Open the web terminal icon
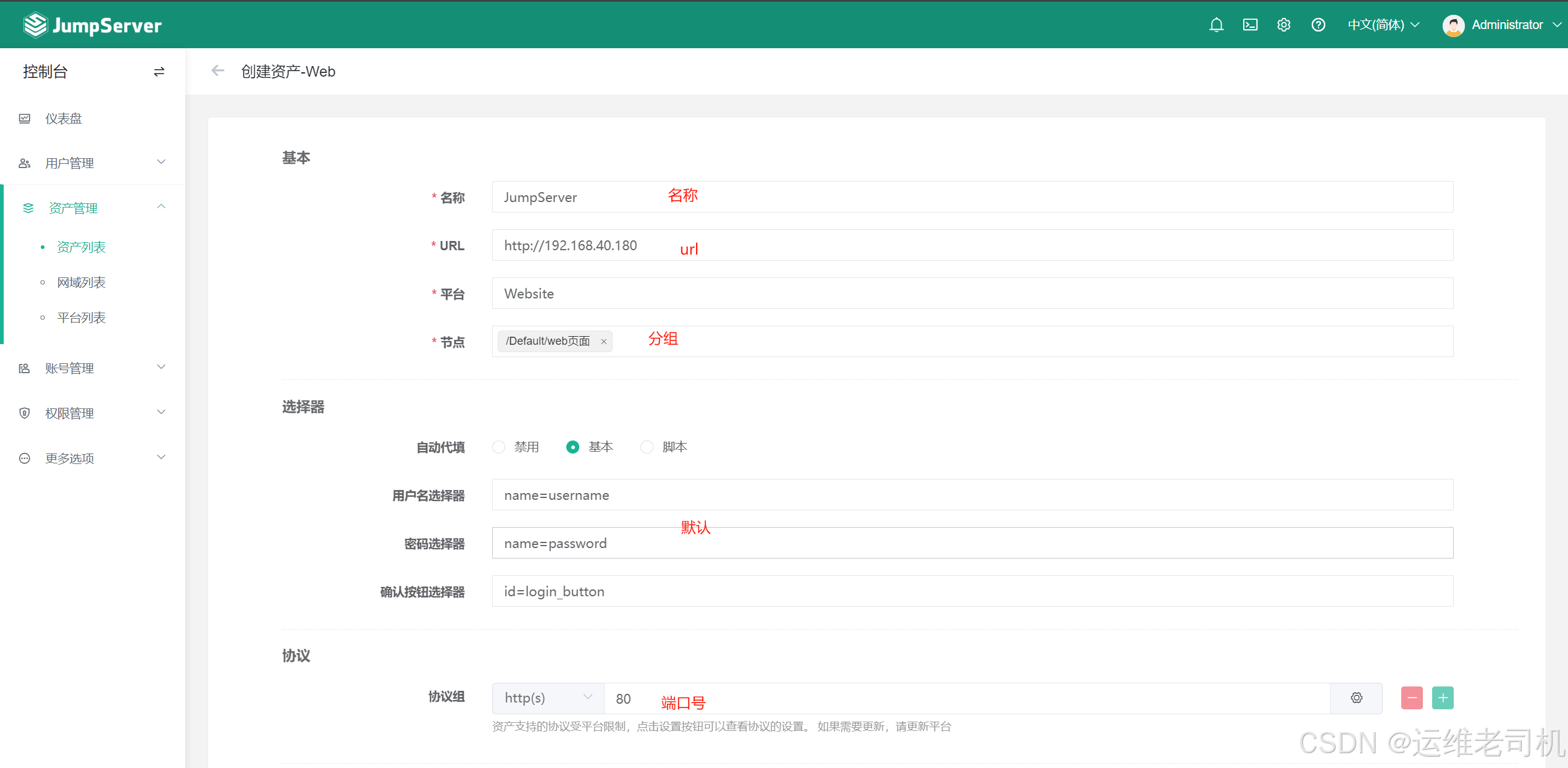Screen dimensions: 1568x768 click(x=1250, y=25)
